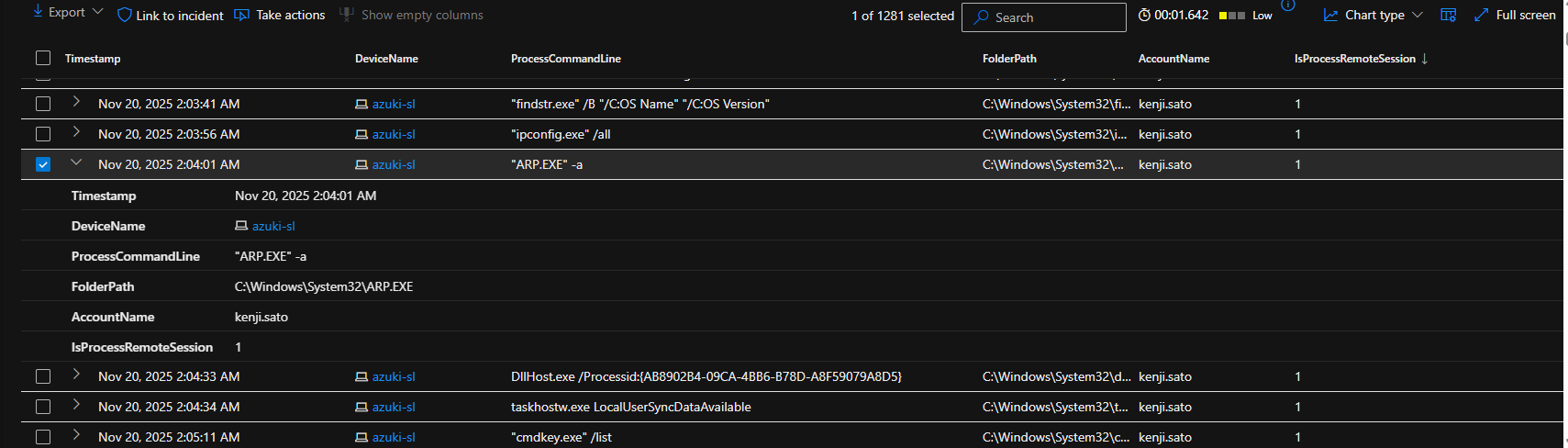Click the ProcessCommandLine column header
1568x448 pixels.
565,59
